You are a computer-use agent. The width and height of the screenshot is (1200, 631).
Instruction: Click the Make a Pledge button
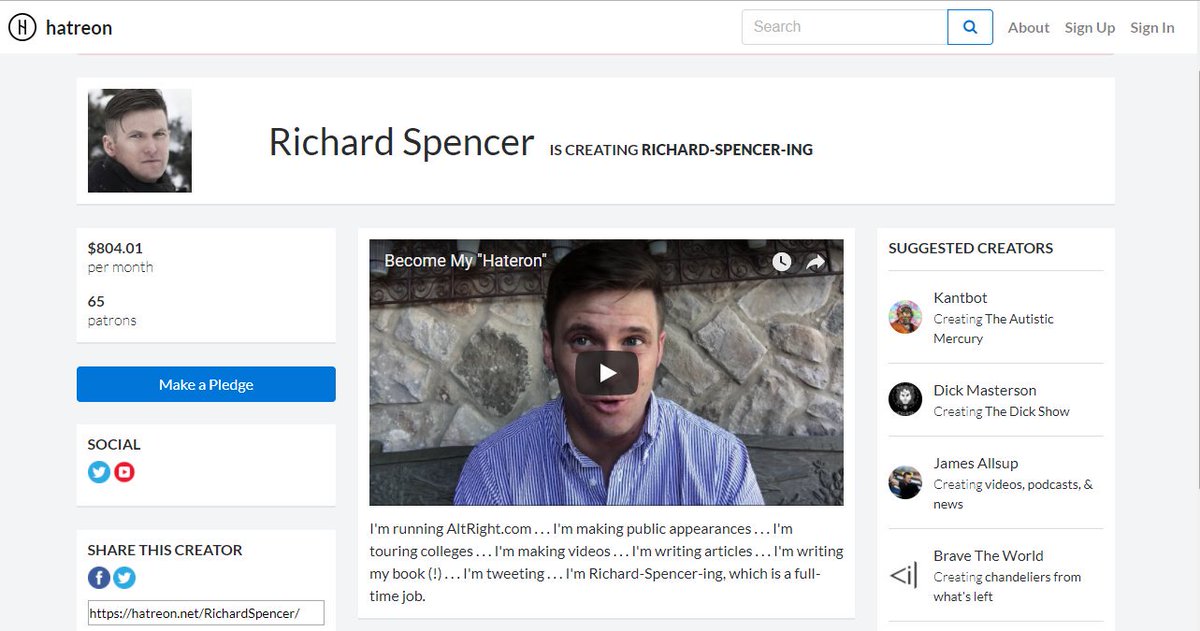[x=206, y=384]
